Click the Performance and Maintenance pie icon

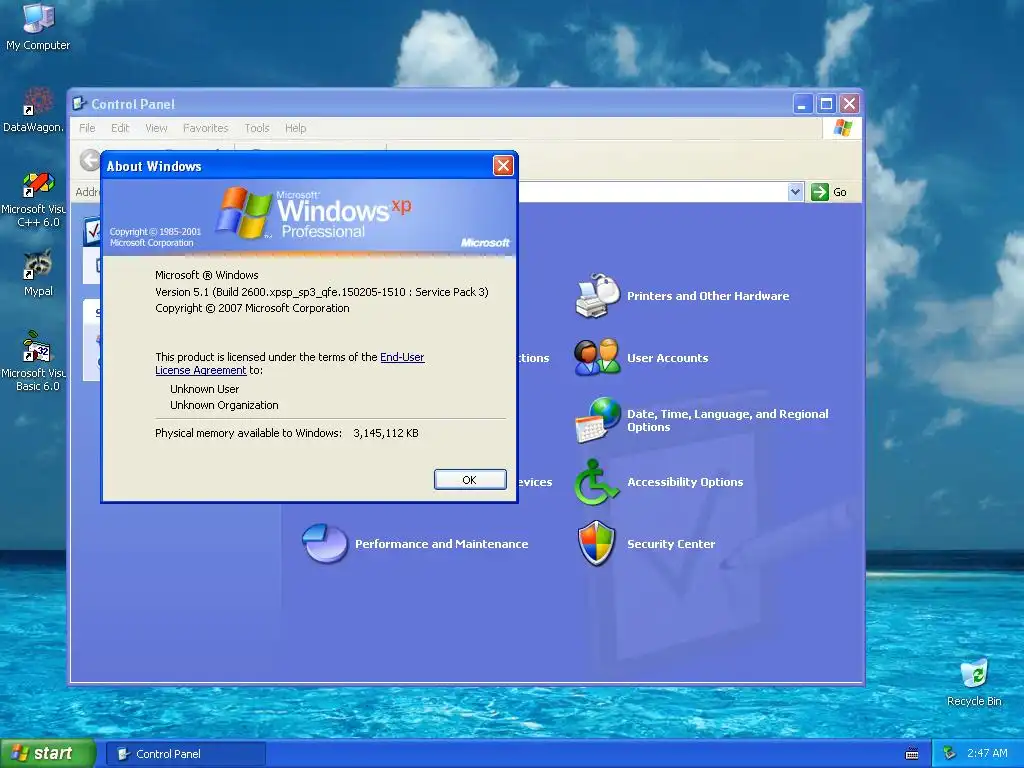coord(325,543)
